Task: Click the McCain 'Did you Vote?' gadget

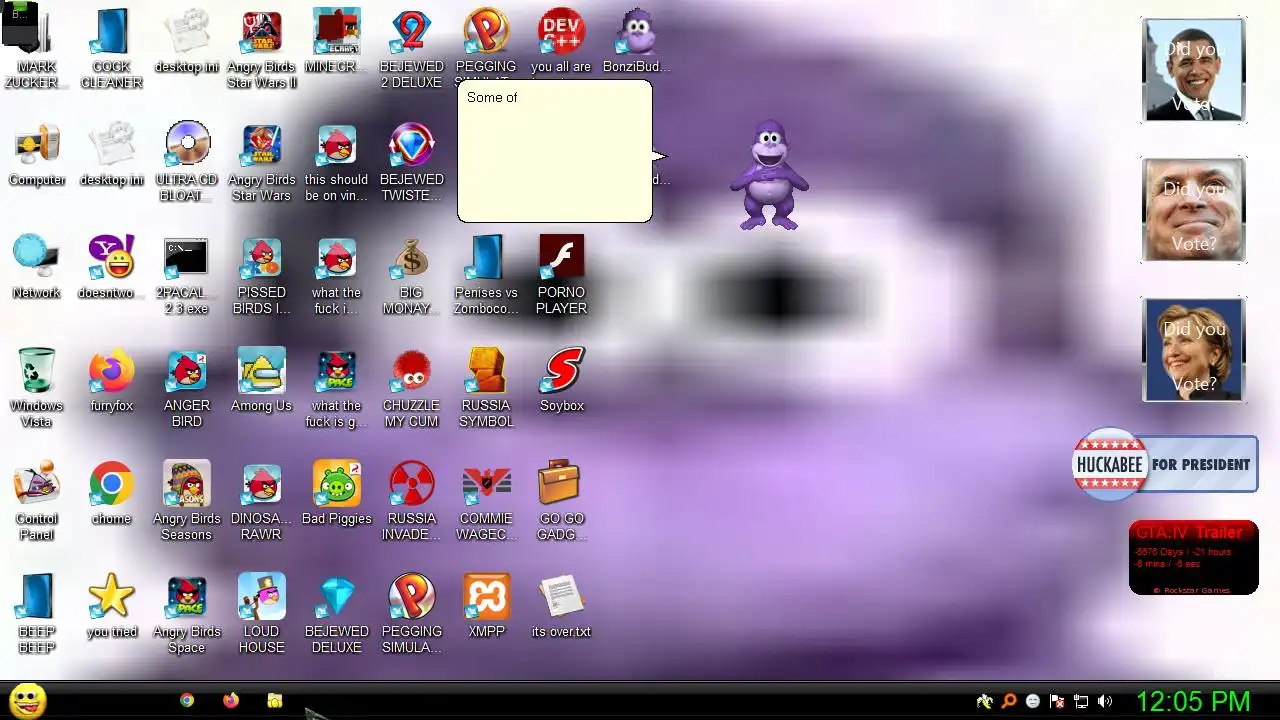Action: pyautogui.click(x=1193, y=210)
